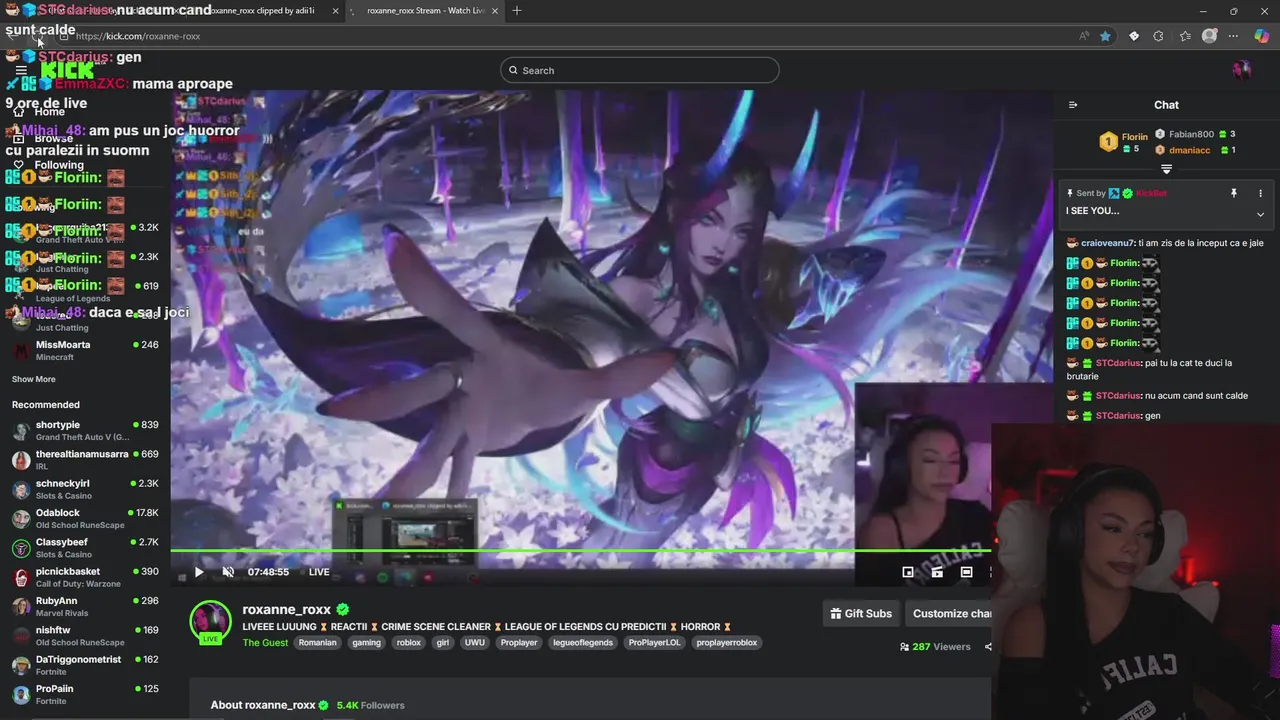The image size is (1280, 720).
Task: Play the stream video
Action: [199, 572]
